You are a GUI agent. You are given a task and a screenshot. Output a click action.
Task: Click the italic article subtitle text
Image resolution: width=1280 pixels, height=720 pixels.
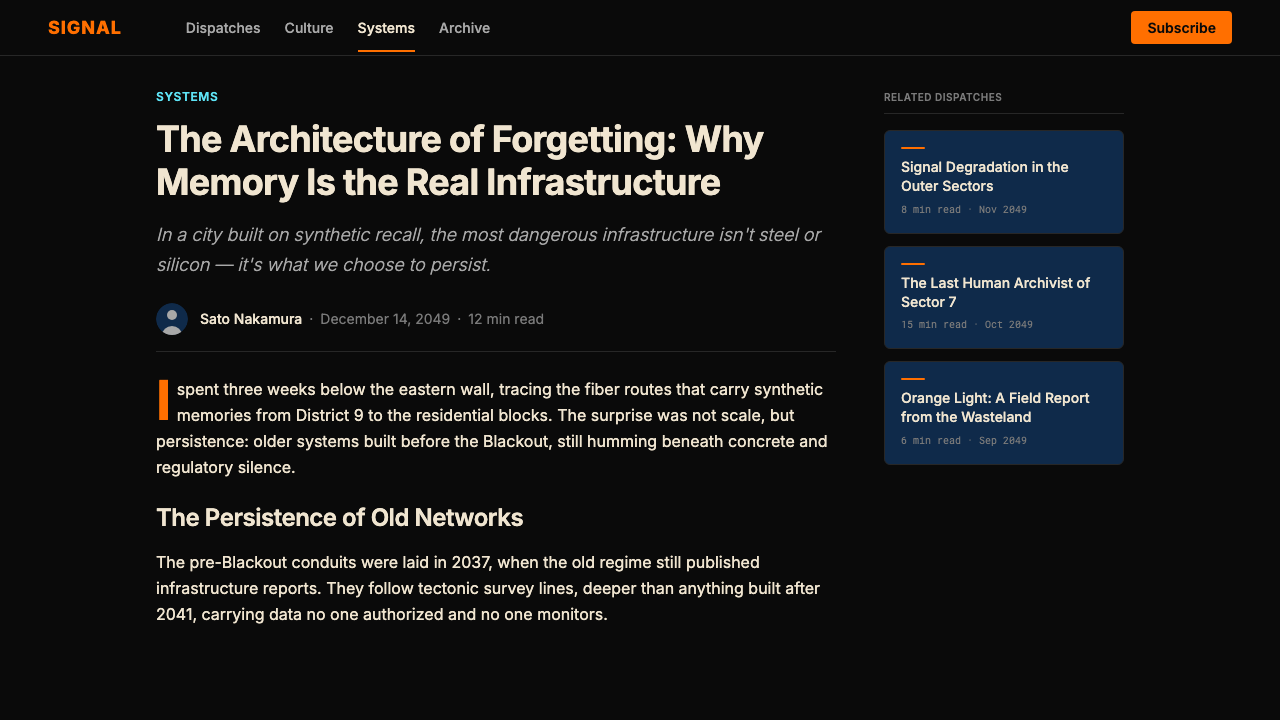488,250
